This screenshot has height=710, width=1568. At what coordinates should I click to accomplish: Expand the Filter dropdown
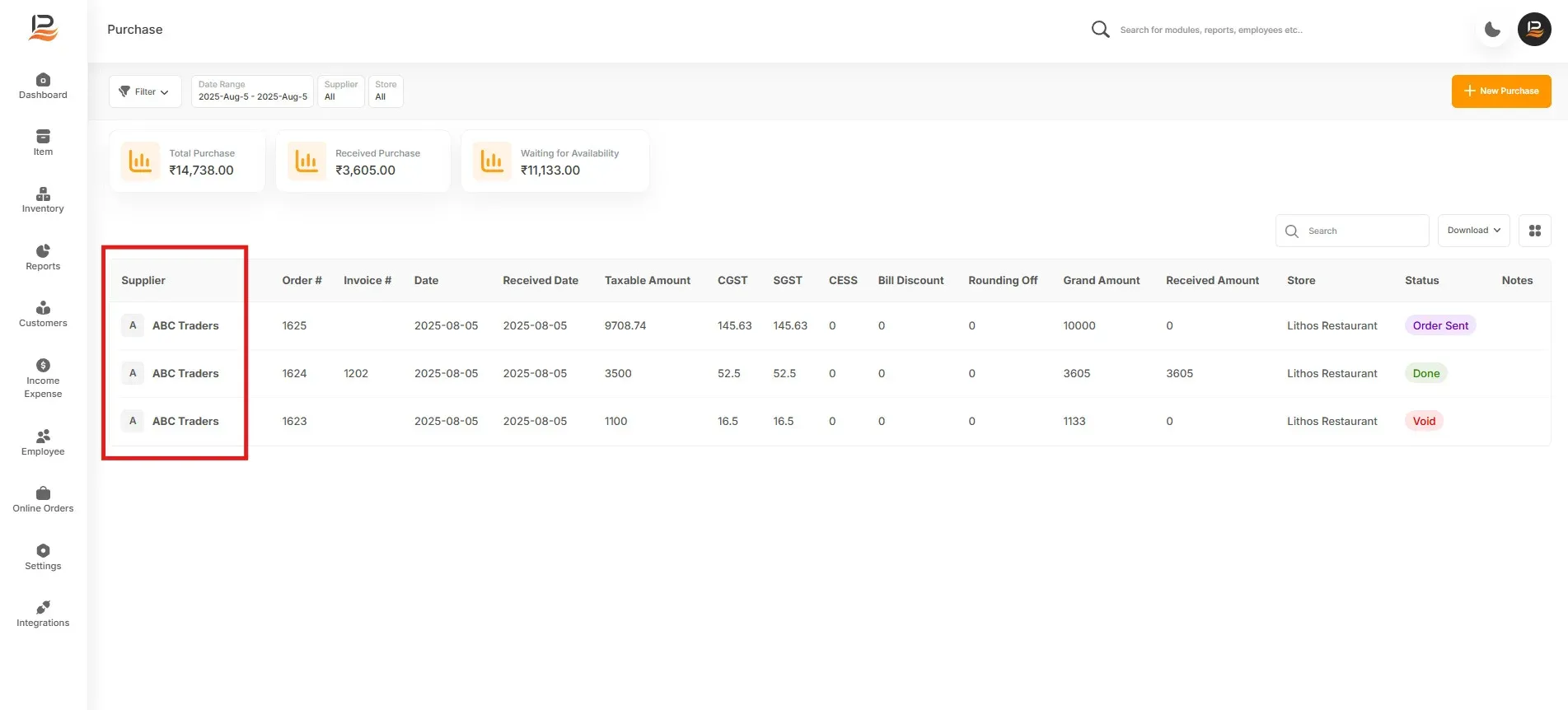click(145, 91)
